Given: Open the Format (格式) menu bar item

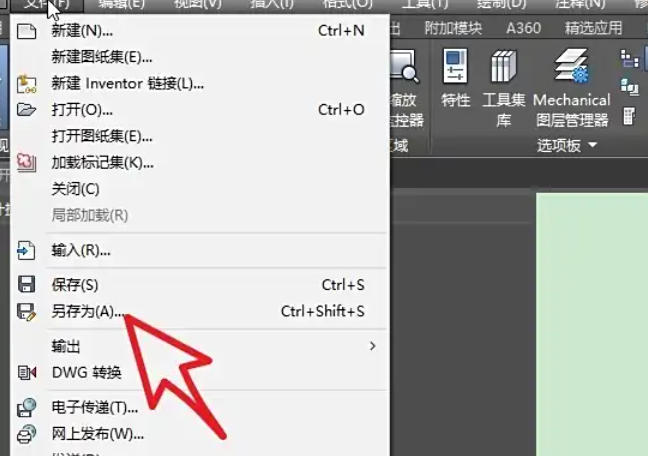Looking at the screenshot, I should pyautogui.click(x=348, y=4).
